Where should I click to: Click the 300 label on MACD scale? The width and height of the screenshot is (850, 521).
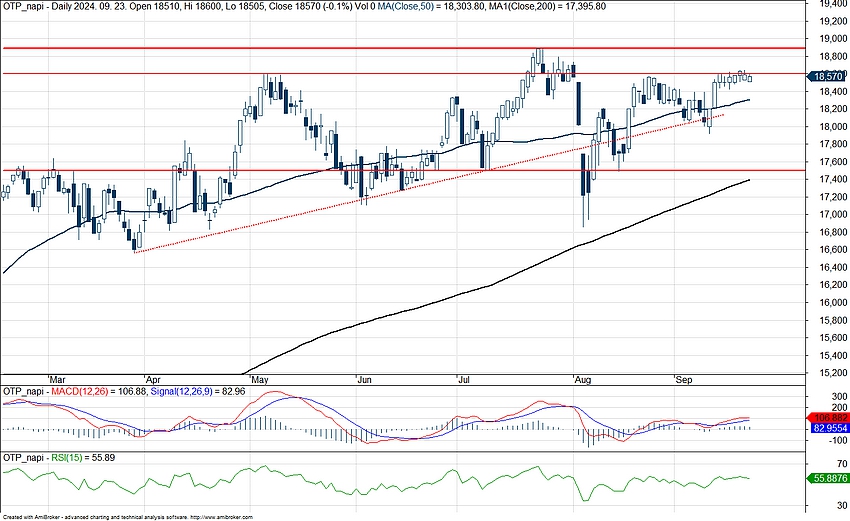point(840,397)
